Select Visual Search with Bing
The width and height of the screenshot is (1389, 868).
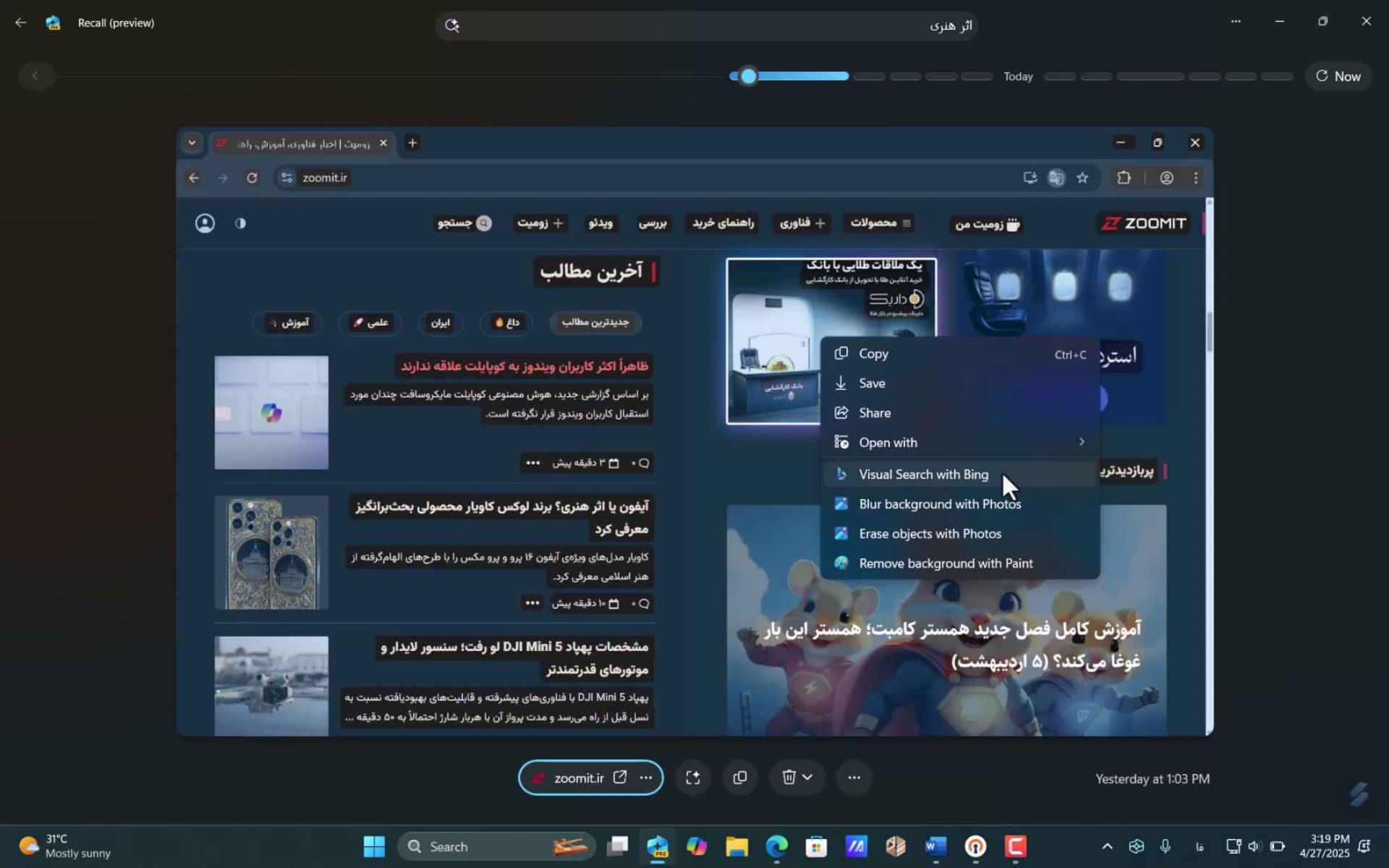[x=961, y=475]
